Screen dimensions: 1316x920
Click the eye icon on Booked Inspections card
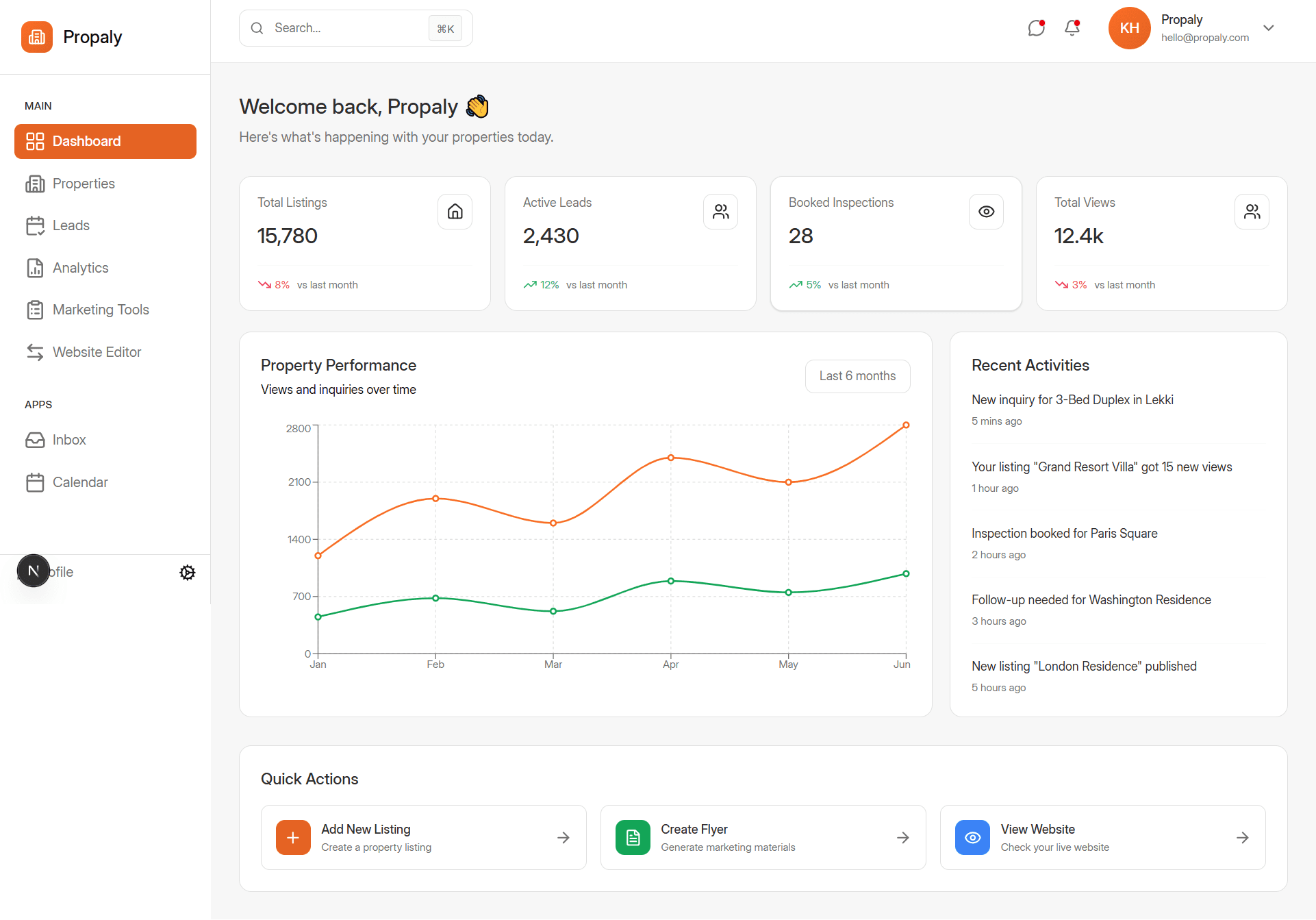tap(986, 212)
